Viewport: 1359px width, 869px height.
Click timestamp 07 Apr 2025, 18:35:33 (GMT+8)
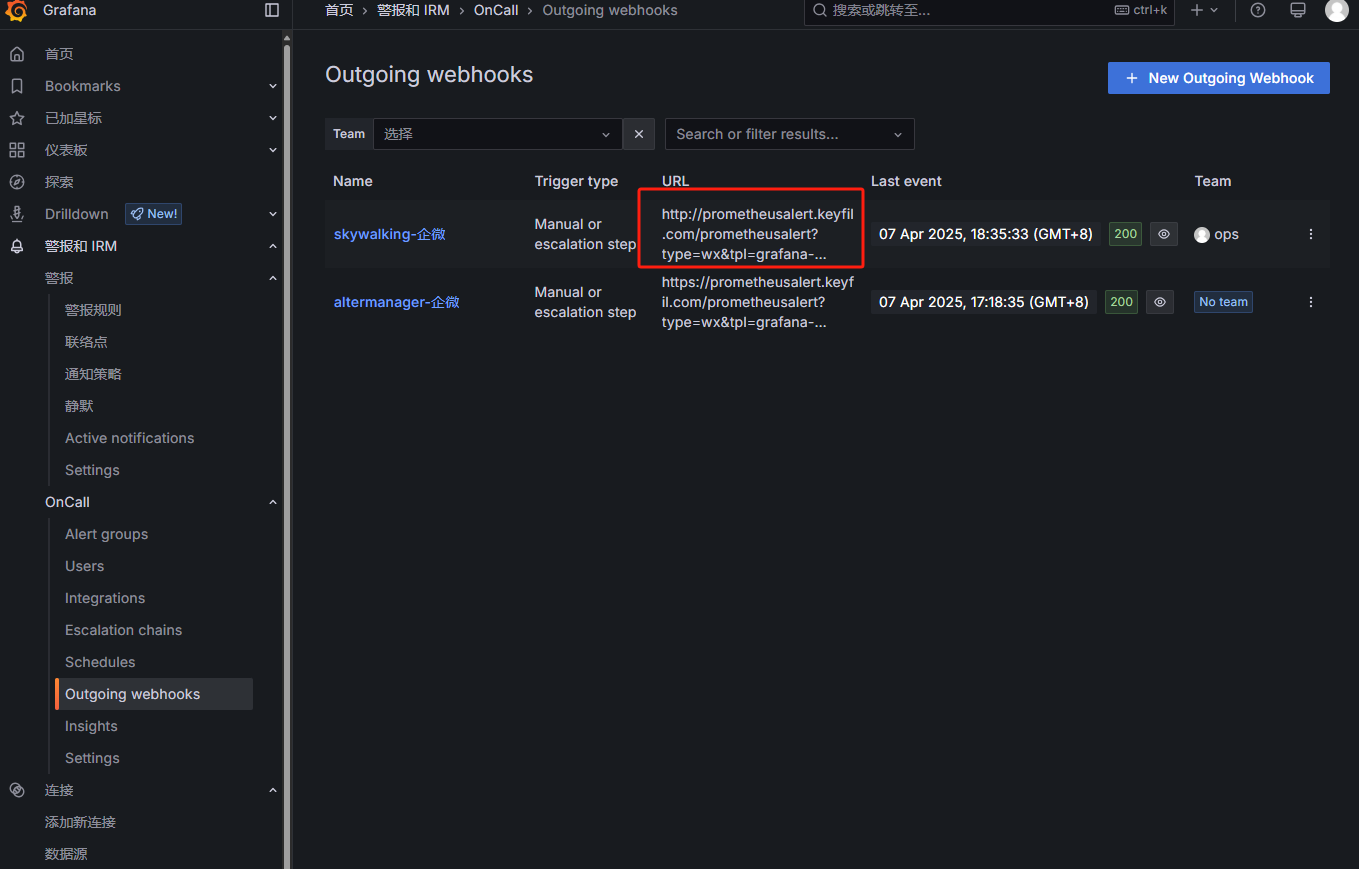tap(985, 234)
